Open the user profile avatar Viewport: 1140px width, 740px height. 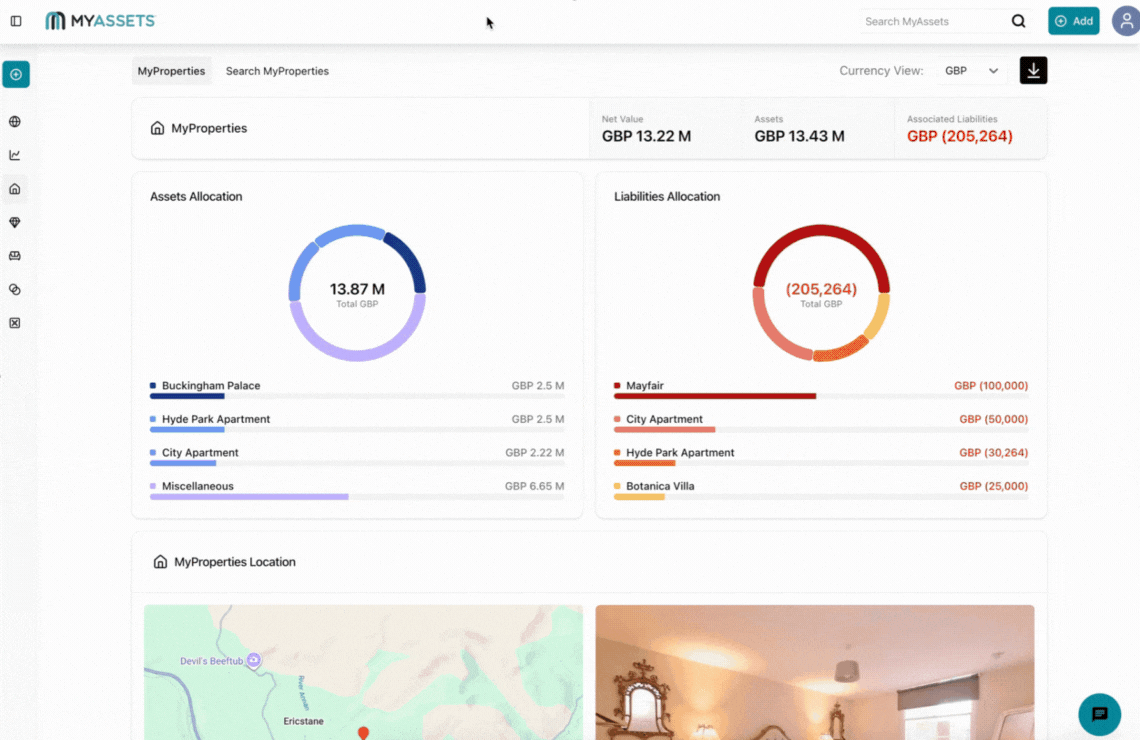point(1125,21)
